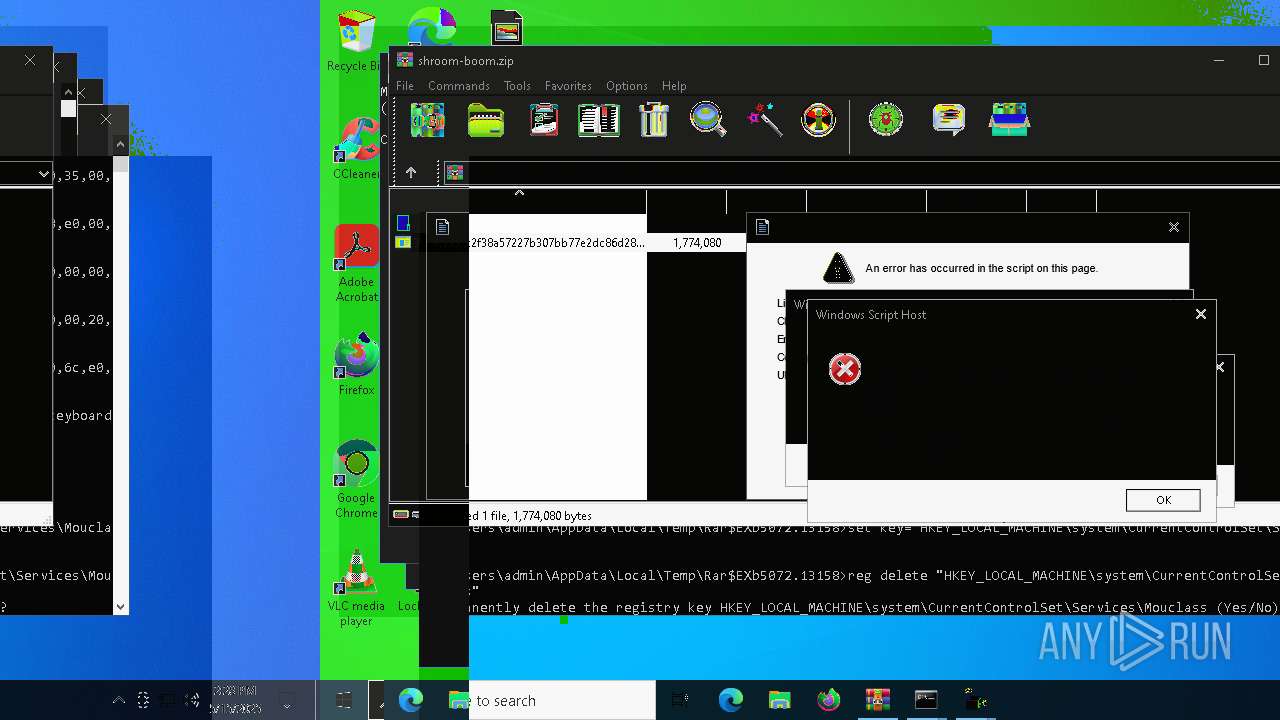Click the Find magnifier toolbar icon
This screenshot has width=1280, height=720.
point(708,120)
